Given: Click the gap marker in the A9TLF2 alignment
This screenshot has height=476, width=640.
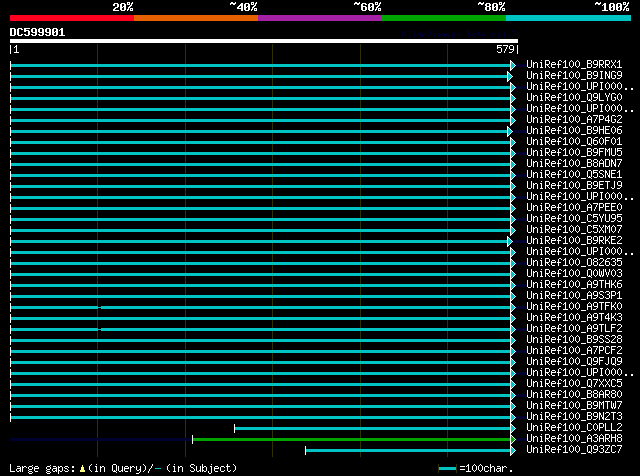Looking at the screenshot, I should click(100, 329).
